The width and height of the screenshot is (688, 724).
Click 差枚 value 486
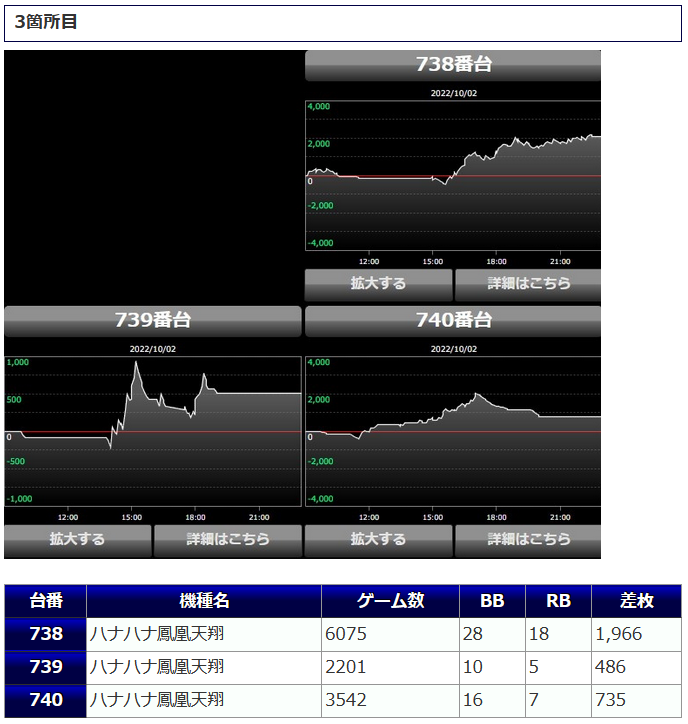click(x=610, y=668)
